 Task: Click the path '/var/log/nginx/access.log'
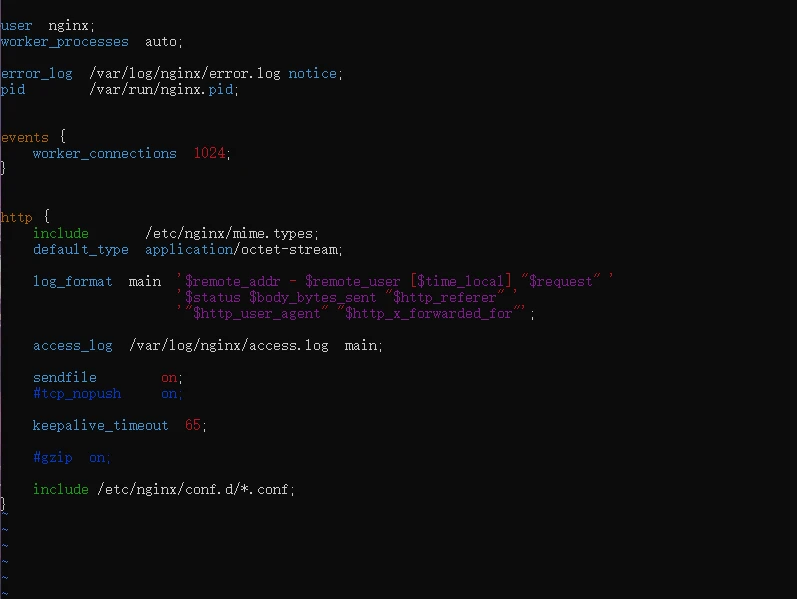click(229, 346)
